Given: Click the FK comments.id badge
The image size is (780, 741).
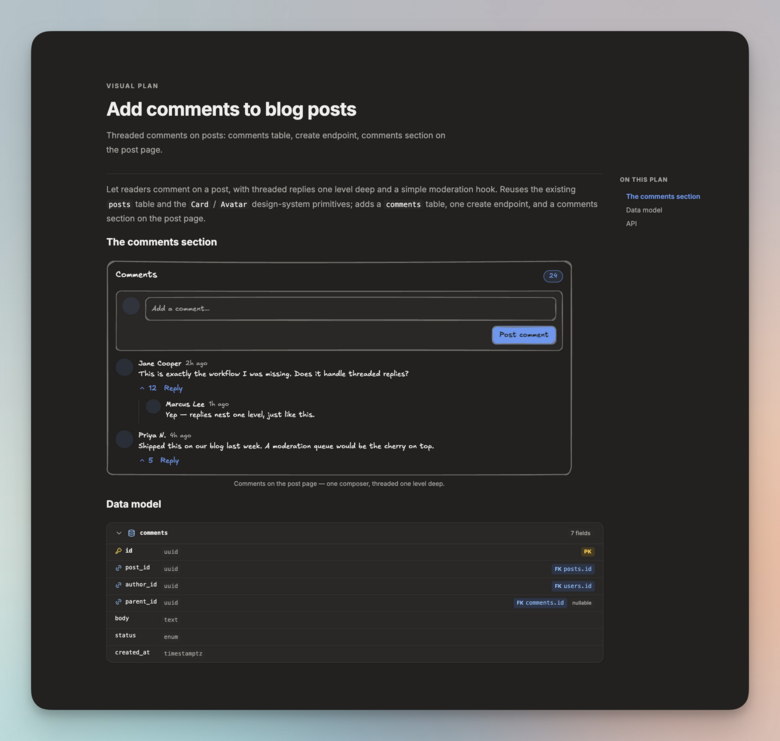Looking at the screenshot, I should [540, 603].
